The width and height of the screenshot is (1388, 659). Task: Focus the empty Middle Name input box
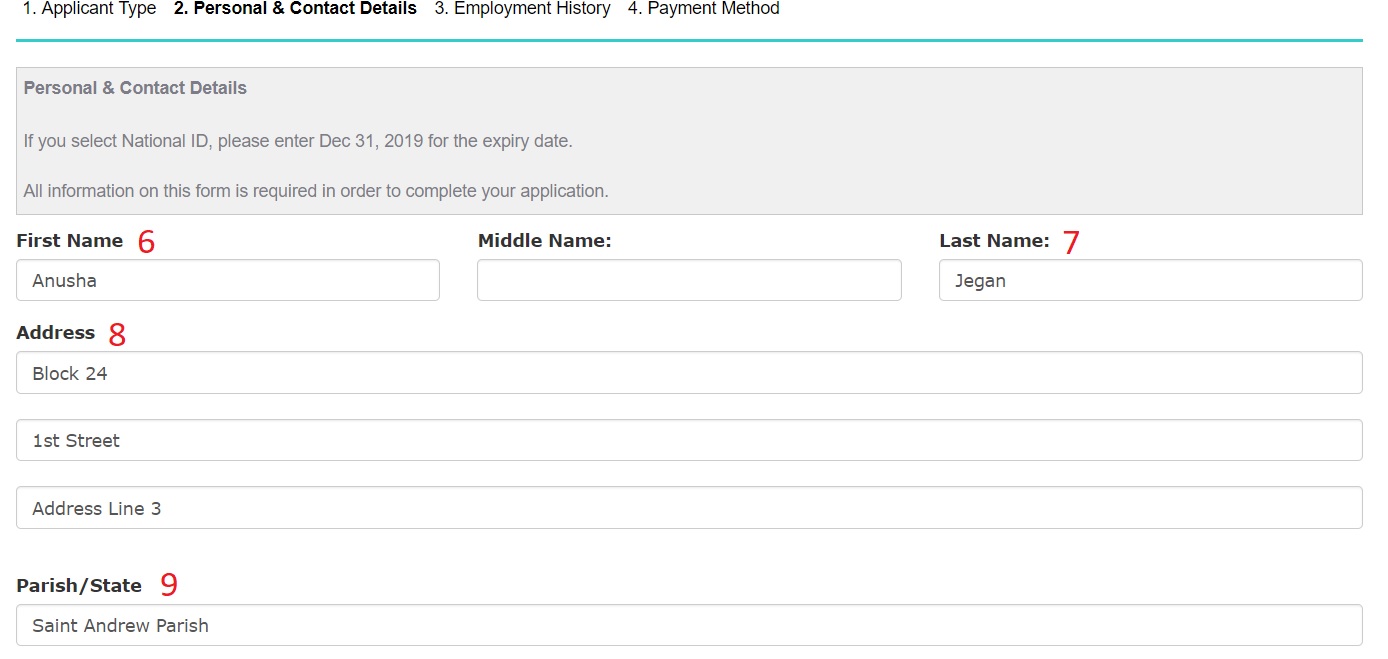(689, 281)
